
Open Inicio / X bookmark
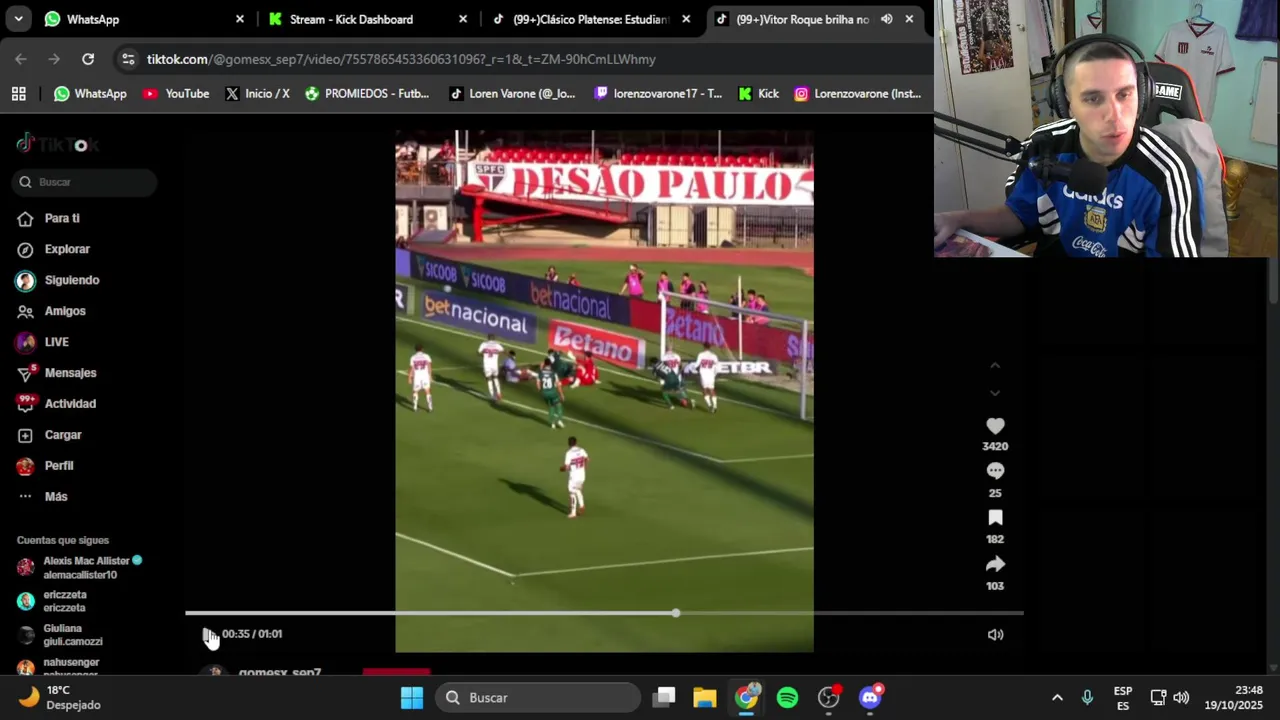257,93
